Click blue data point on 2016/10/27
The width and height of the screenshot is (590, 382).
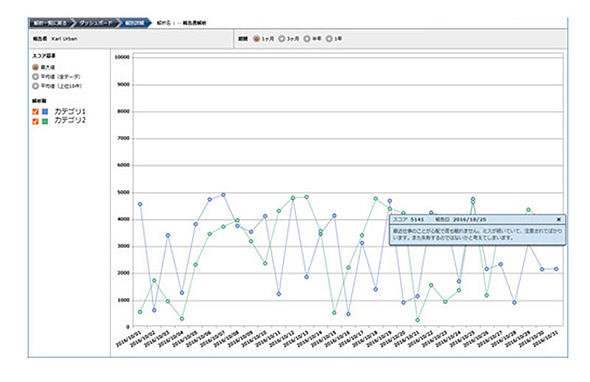click(x=501, y=264)
